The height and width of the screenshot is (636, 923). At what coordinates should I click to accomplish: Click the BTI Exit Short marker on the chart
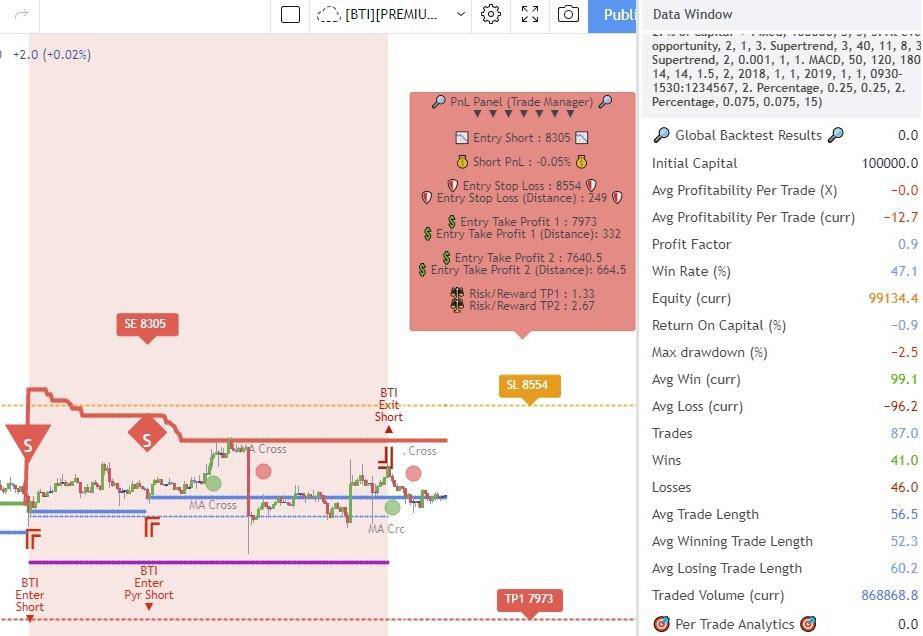387,404
